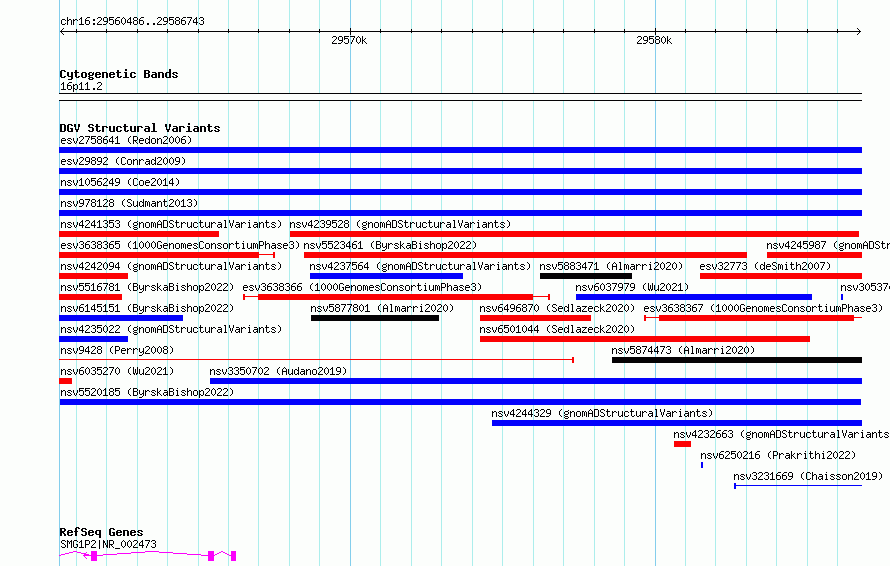Click the nsv6035270 (Wu2021) label
Screen dimensions: 890x566
[x=117, y=371]
